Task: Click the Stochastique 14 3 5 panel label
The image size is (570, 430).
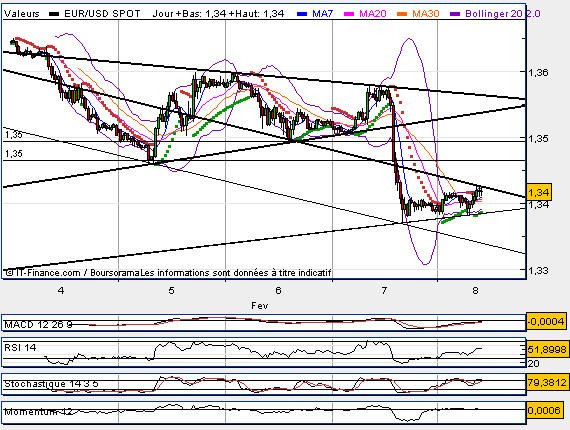Action: (51, 384)
